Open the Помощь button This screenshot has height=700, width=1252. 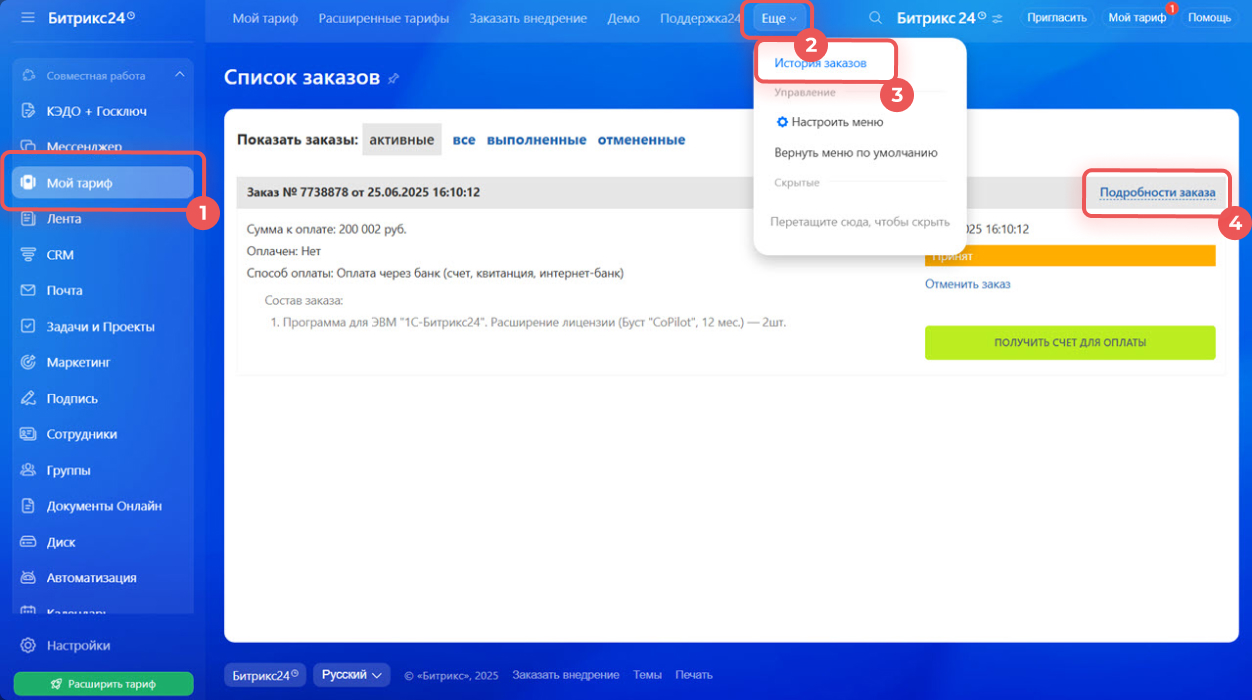(1209, 18)
